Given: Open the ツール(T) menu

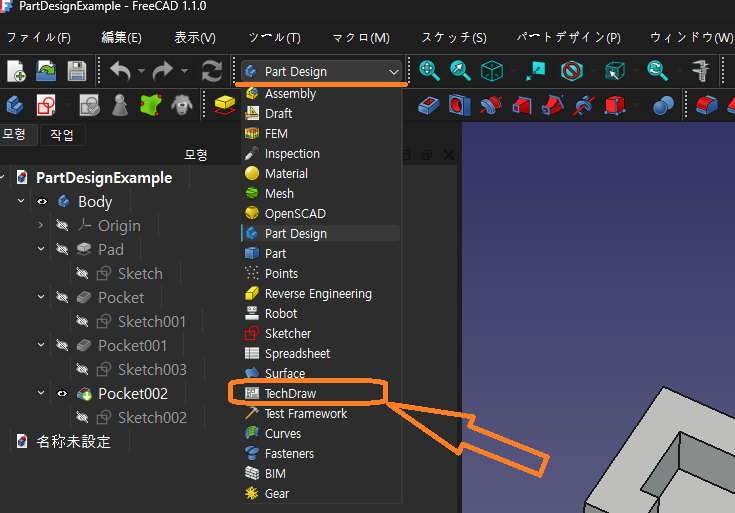Looking at the screenshot, I should (x=274, y=38).
